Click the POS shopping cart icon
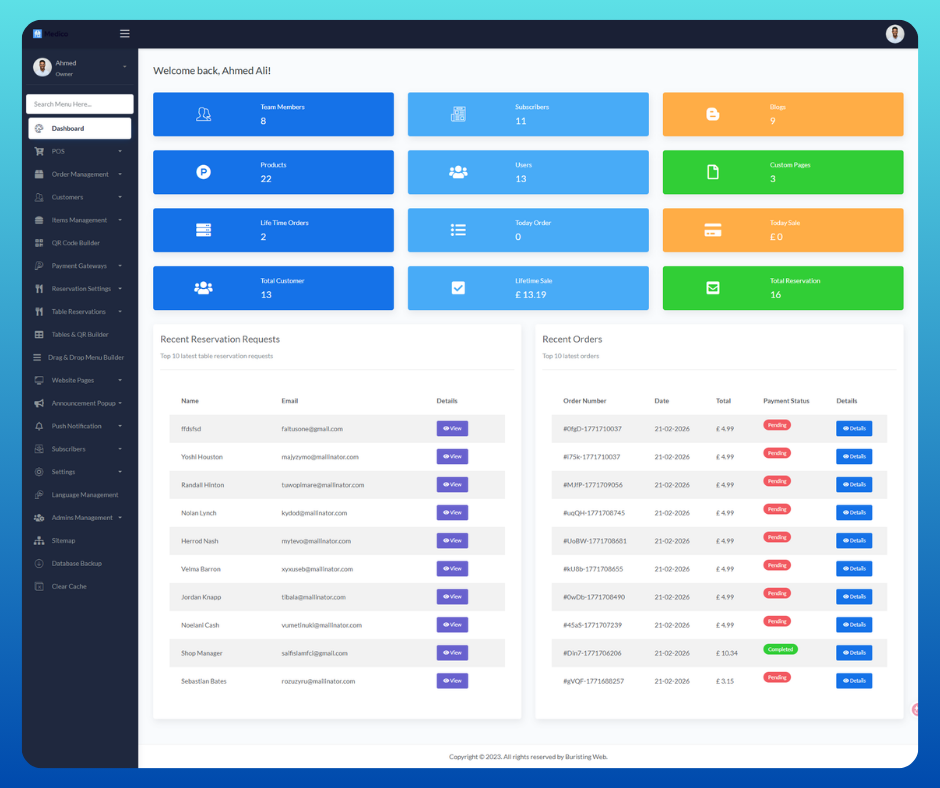Image resolution: width=940 pixels, height=788 pixels. (39, 151)
